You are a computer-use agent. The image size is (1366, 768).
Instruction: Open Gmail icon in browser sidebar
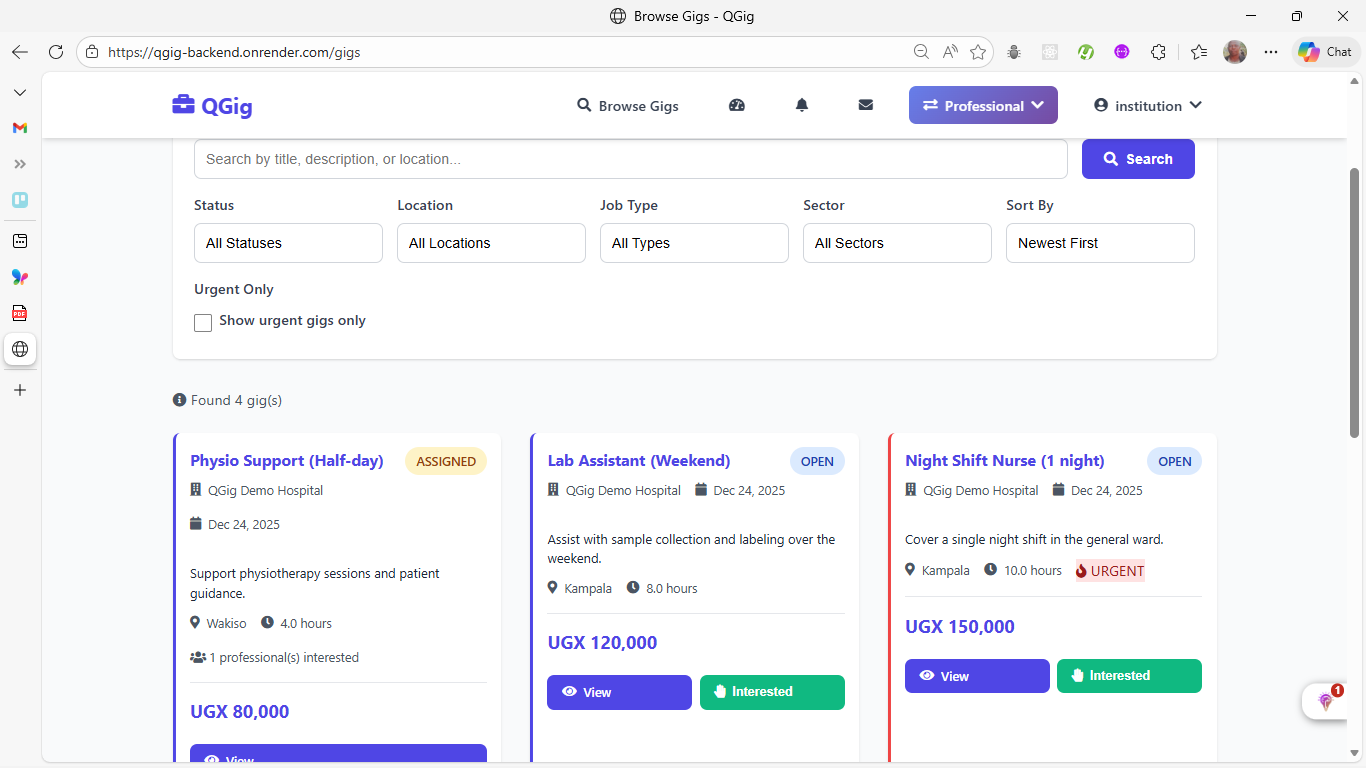[20, 128]
